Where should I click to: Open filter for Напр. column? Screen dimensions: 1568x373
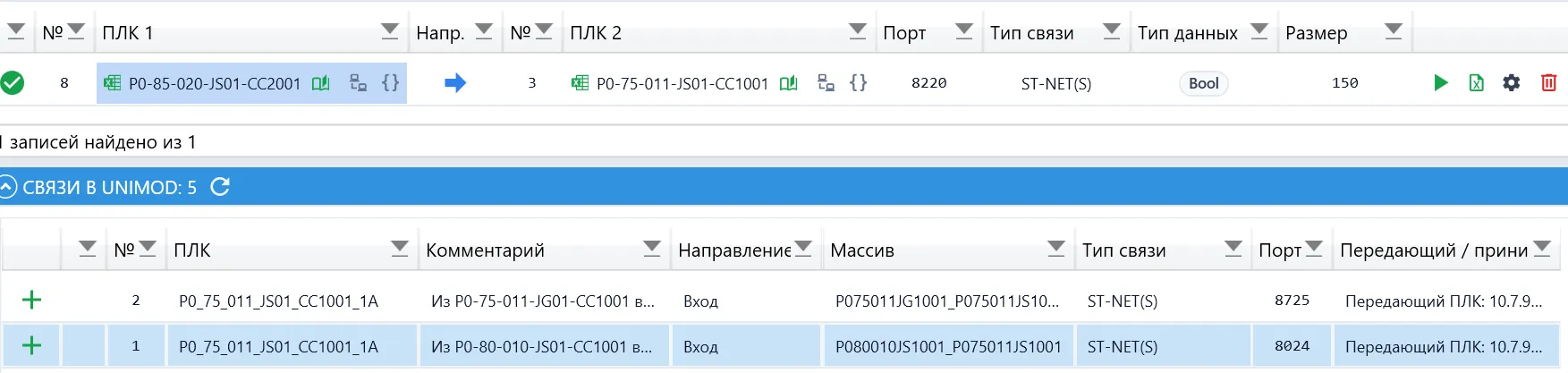coord(484,32)
